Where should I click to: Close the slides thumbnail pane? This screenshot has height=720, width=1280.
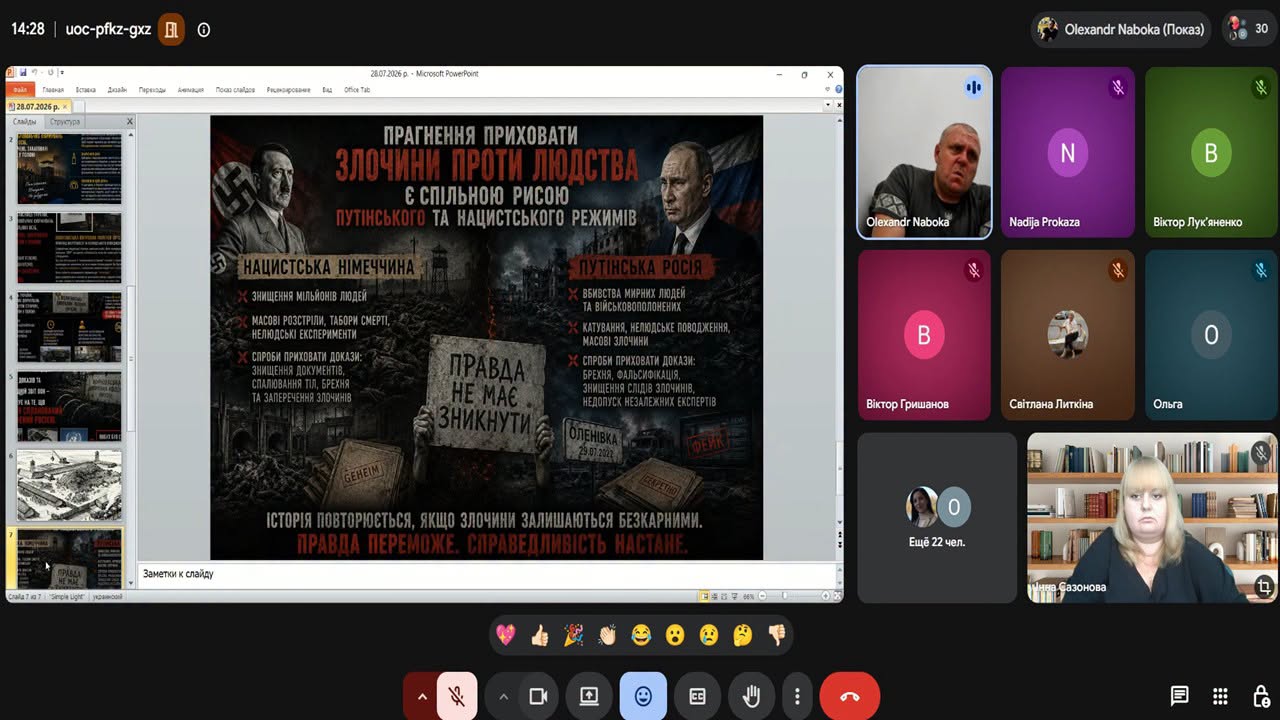[129, 122]
